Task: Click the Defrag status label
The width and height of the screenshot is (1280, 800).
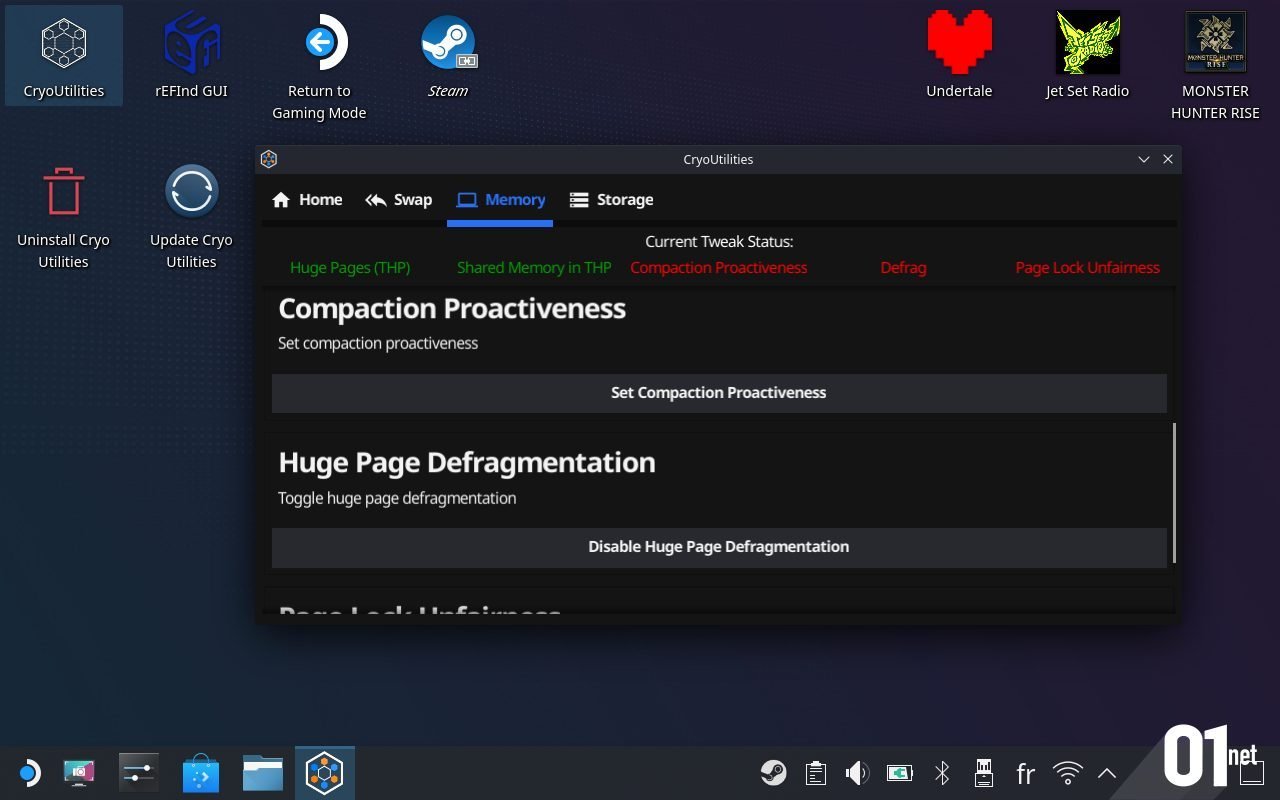Action: pyautogui.click(x=903, y=268)
